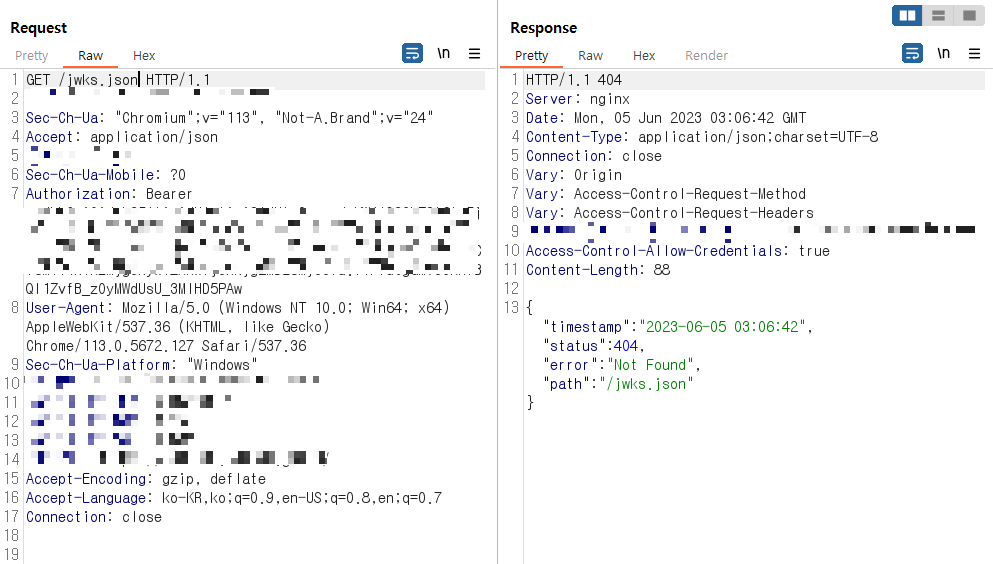Click Access-Control-Allow-Credentials: true header
Screen dimensions: 993x564
pos(678,251)
